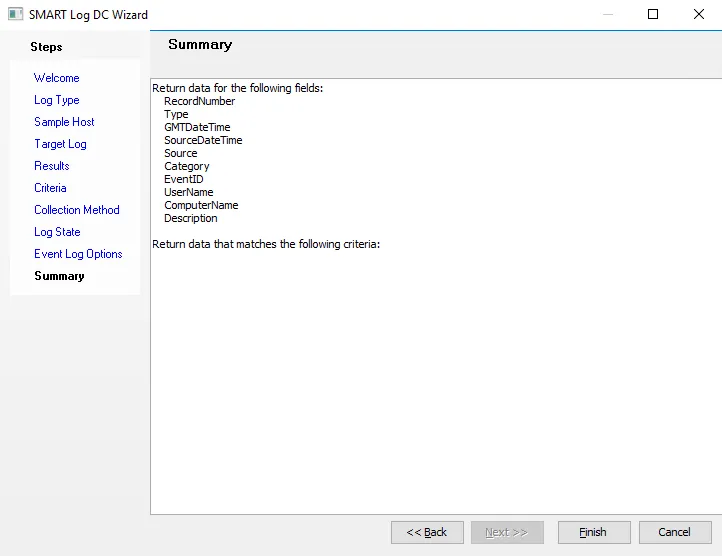Image resolution: width=722 pixels, height=556 pixels.
Task: Open the Target Log step
Action: click(60, 144)
